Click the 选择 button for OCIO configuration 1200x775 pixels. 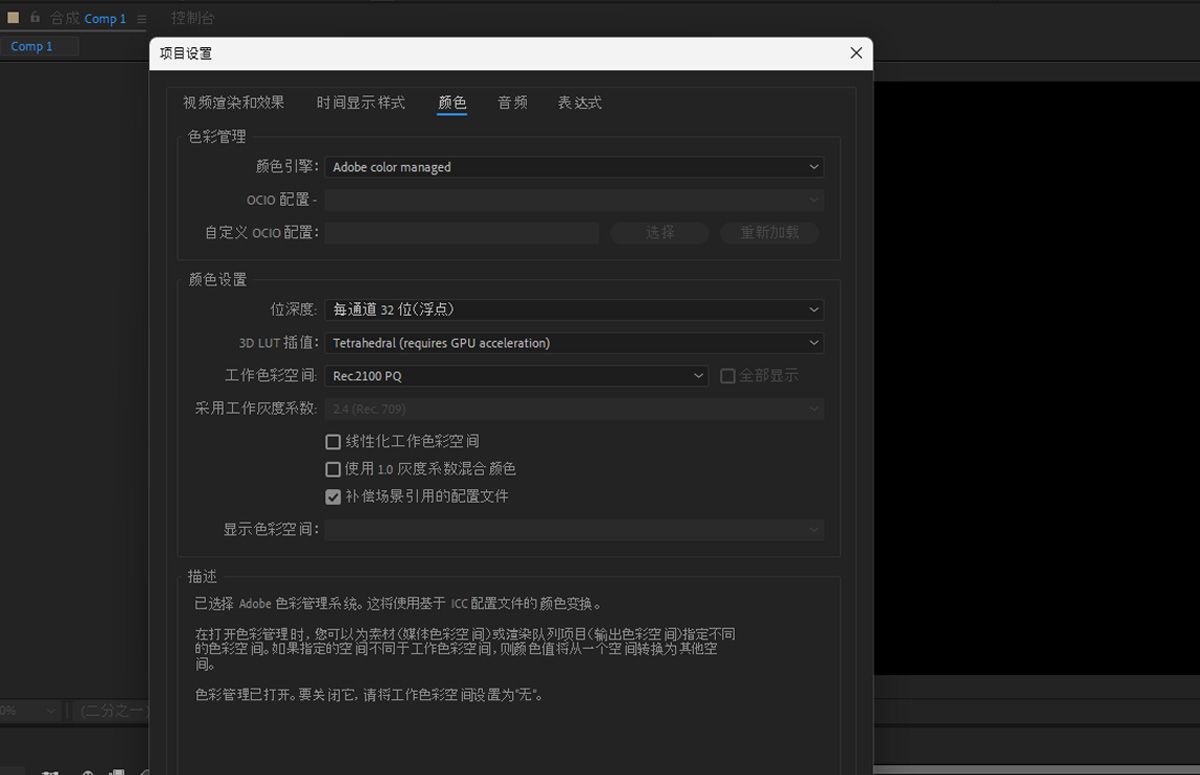(659, 232)
